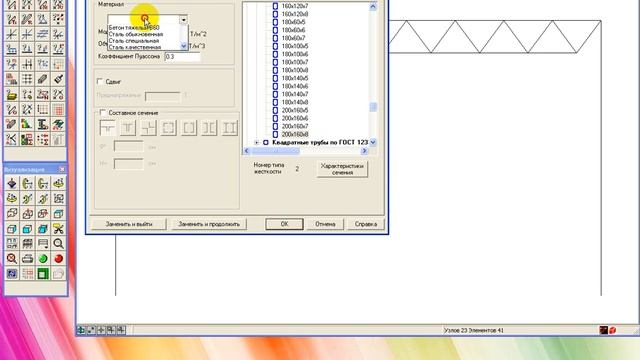
Task: Click the I-beam section icon in the tool palette
Action: point(42,124)
